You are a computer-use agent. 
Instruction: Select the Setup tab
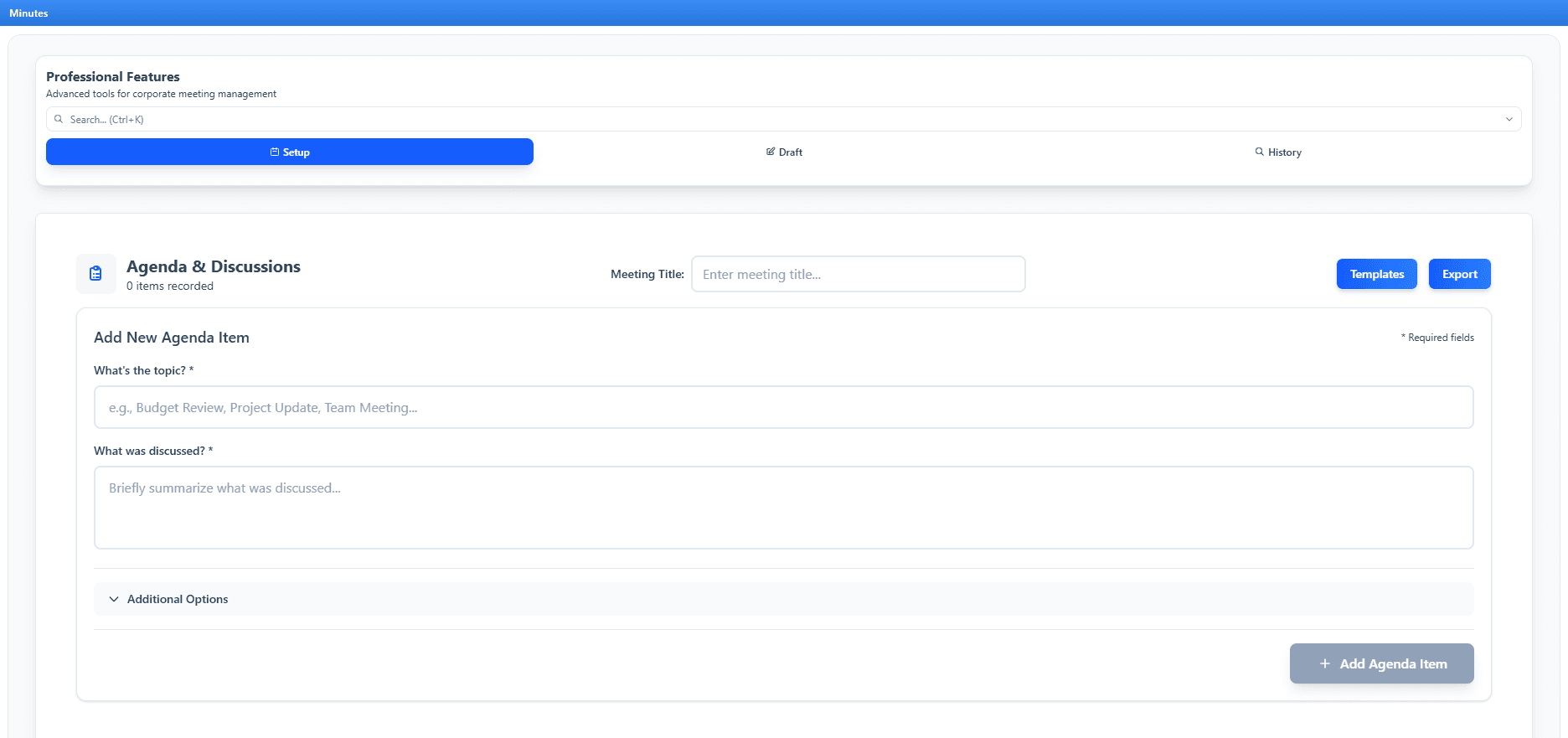pyautogui.click(x=290, y=152)
